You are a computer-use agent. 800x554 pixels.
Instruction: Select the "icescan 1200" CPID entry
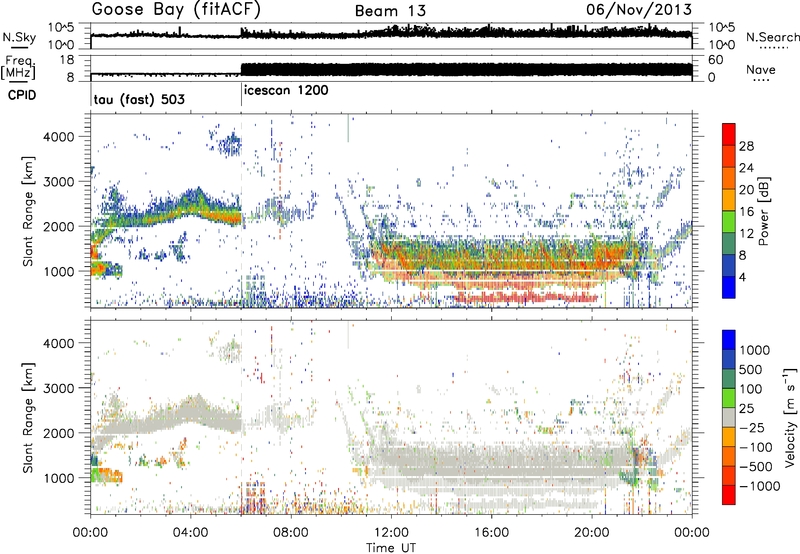click(x=286, y=91)
